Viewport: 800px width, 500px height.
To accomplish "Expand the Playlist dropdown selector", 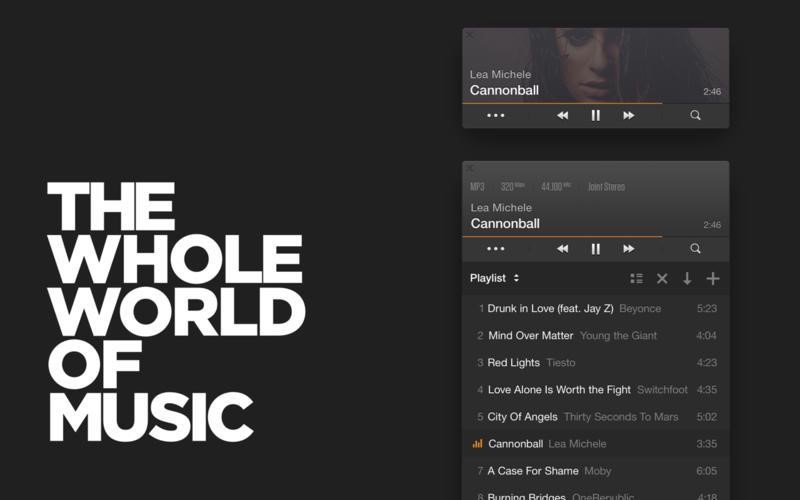I will (494, 278).
